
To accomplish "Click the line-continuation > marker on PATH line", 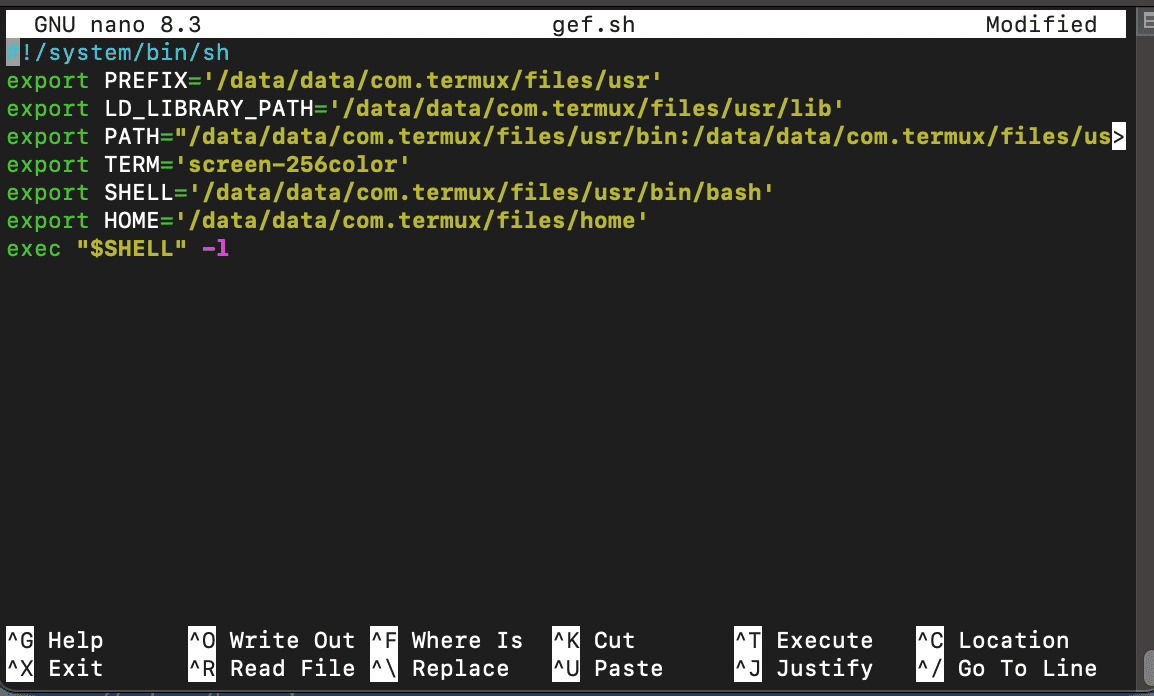I will [x=1119, y=136].
